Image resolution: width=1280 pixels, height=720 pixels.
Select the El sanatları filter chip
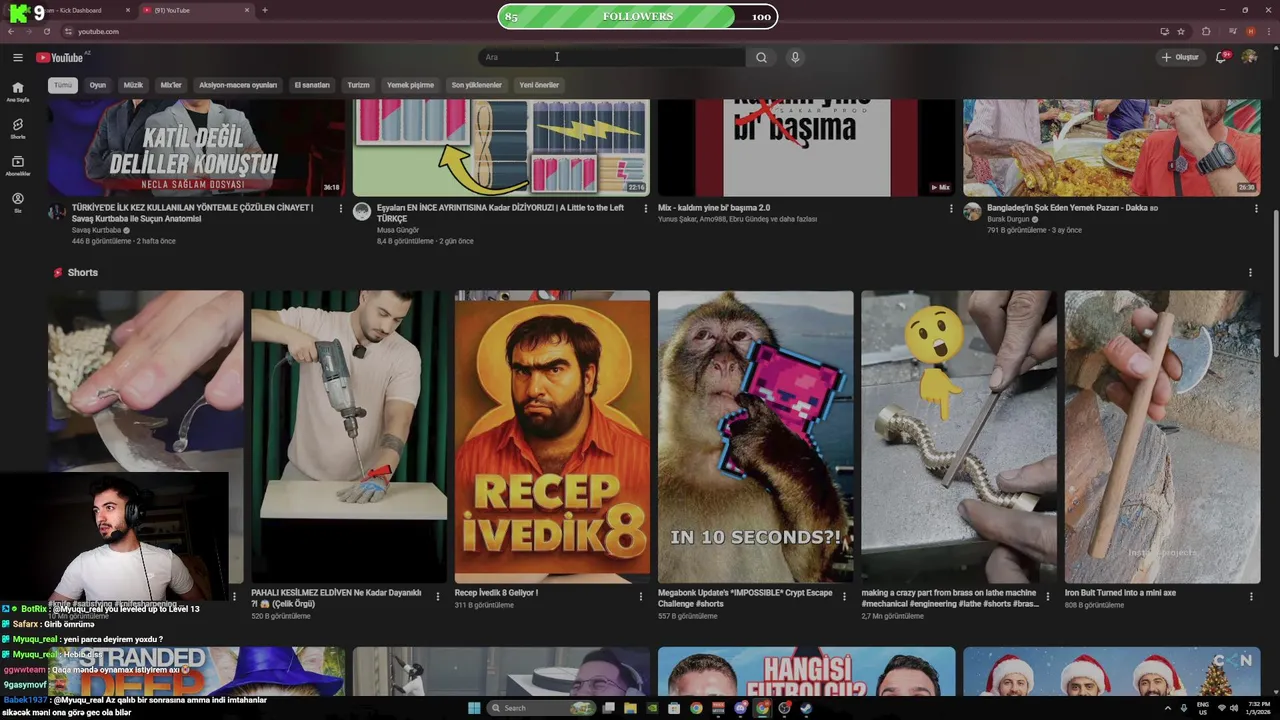point(312,85)
